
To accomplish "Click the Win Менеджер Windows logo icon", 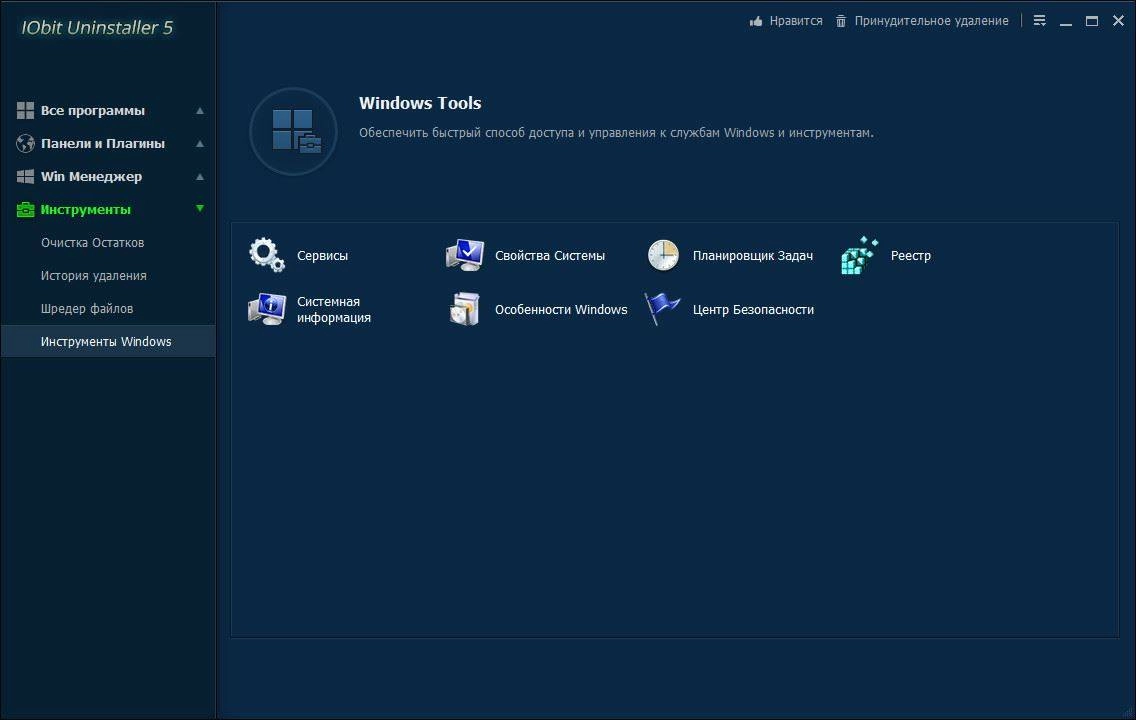I will (x=25, y=176).
